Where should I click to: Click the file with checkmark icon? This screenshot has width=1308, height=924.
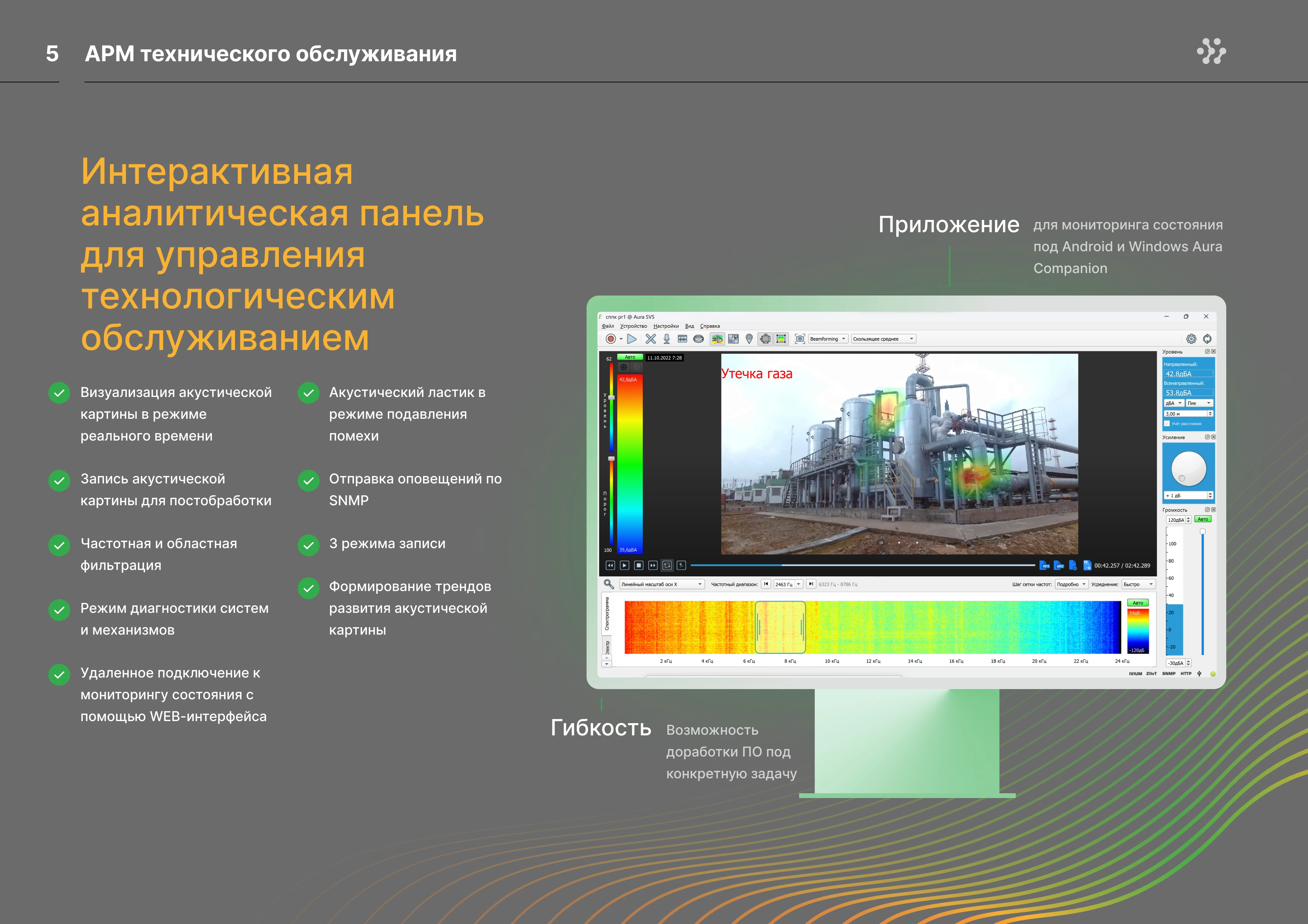pos(1073,565)
